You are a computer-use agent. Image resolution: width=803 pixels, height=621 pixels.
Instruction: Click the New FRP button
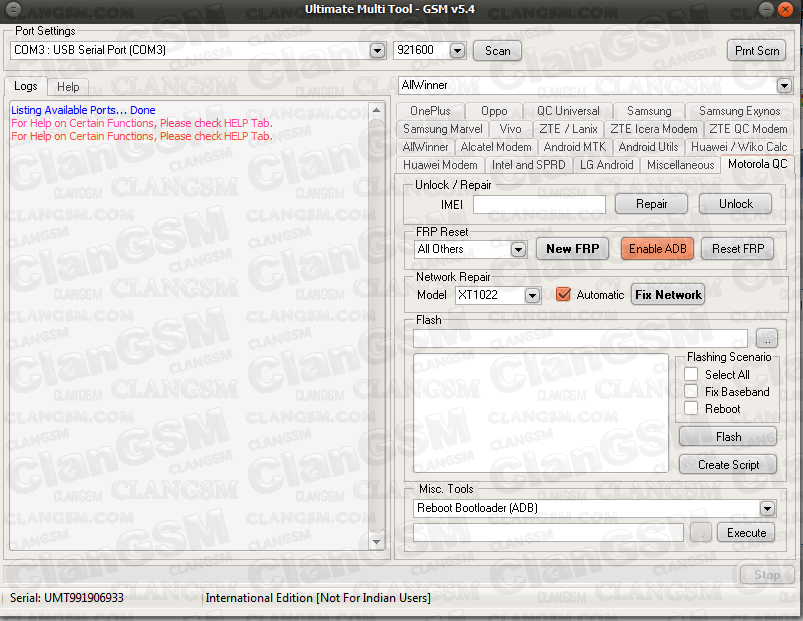click(573, 249)
